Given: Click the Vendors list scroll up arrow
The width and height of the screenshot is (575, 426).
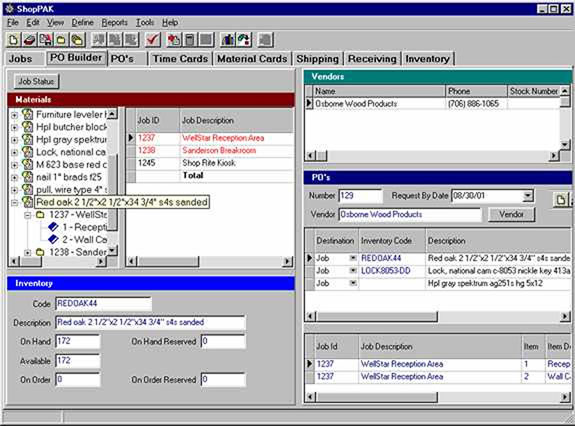Looking at the screenshot, I should (x=565, y=91).
